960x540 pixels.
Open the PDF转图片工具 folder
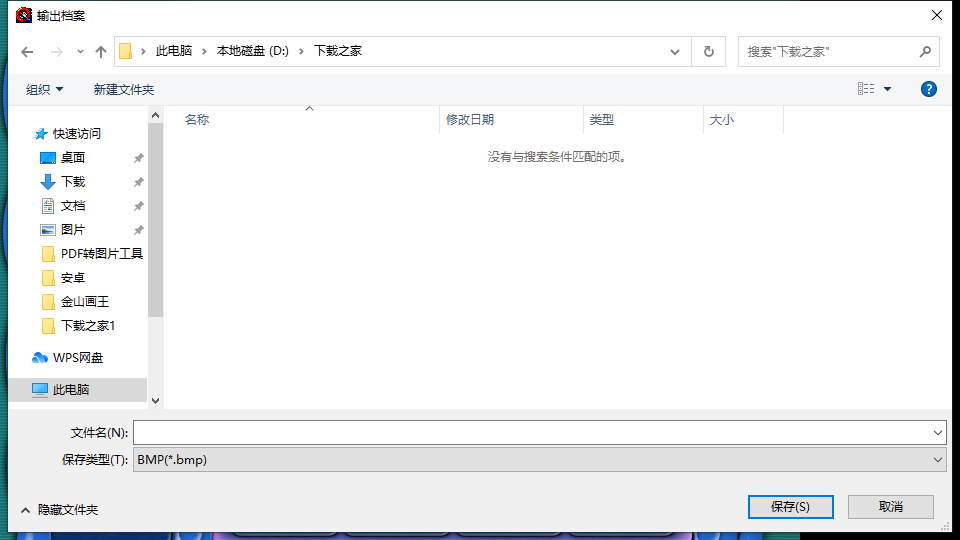click(102, 253)
